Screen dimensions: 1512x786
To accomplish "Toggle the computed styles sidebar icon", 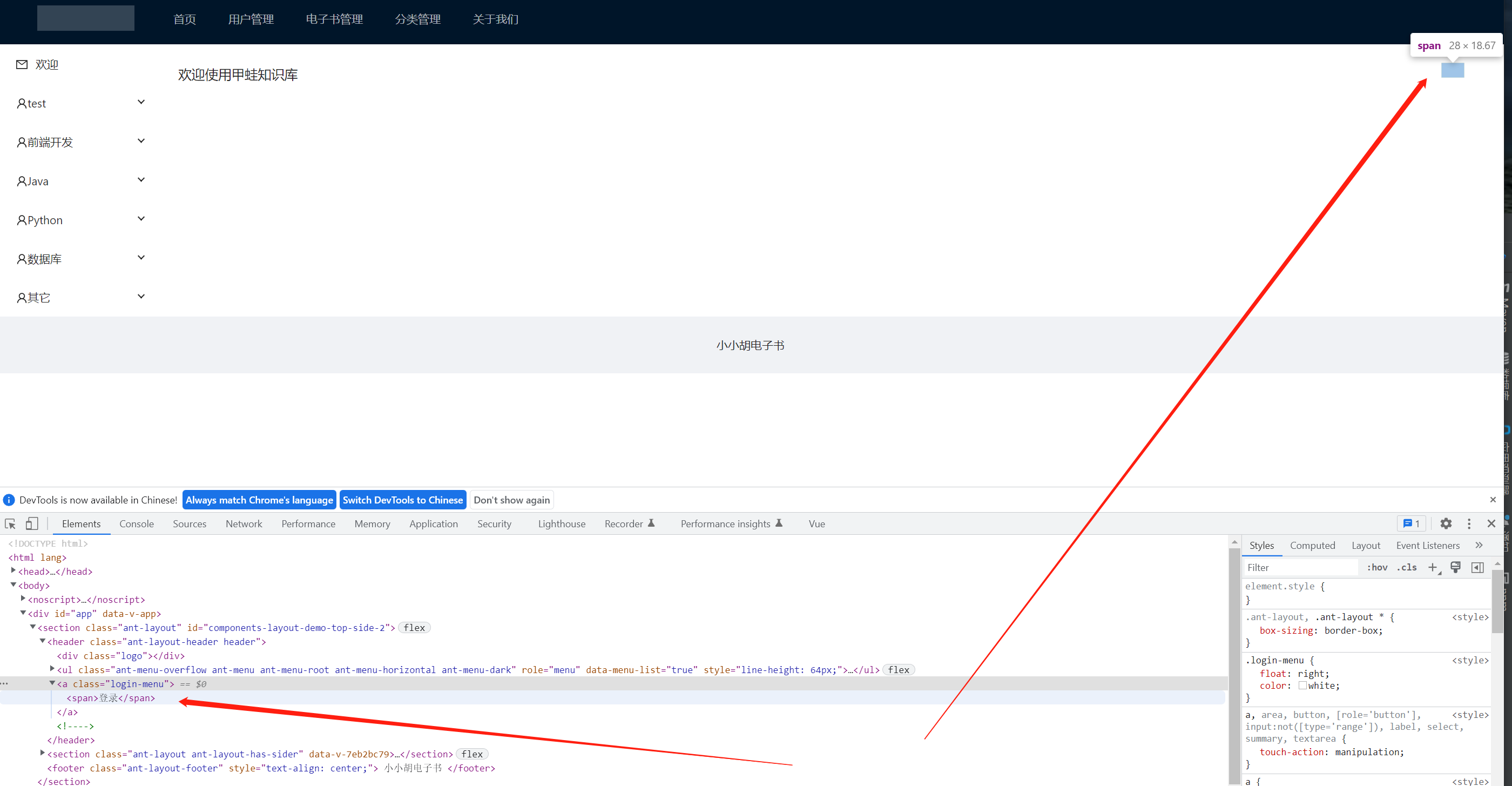I will [1477, 567].
